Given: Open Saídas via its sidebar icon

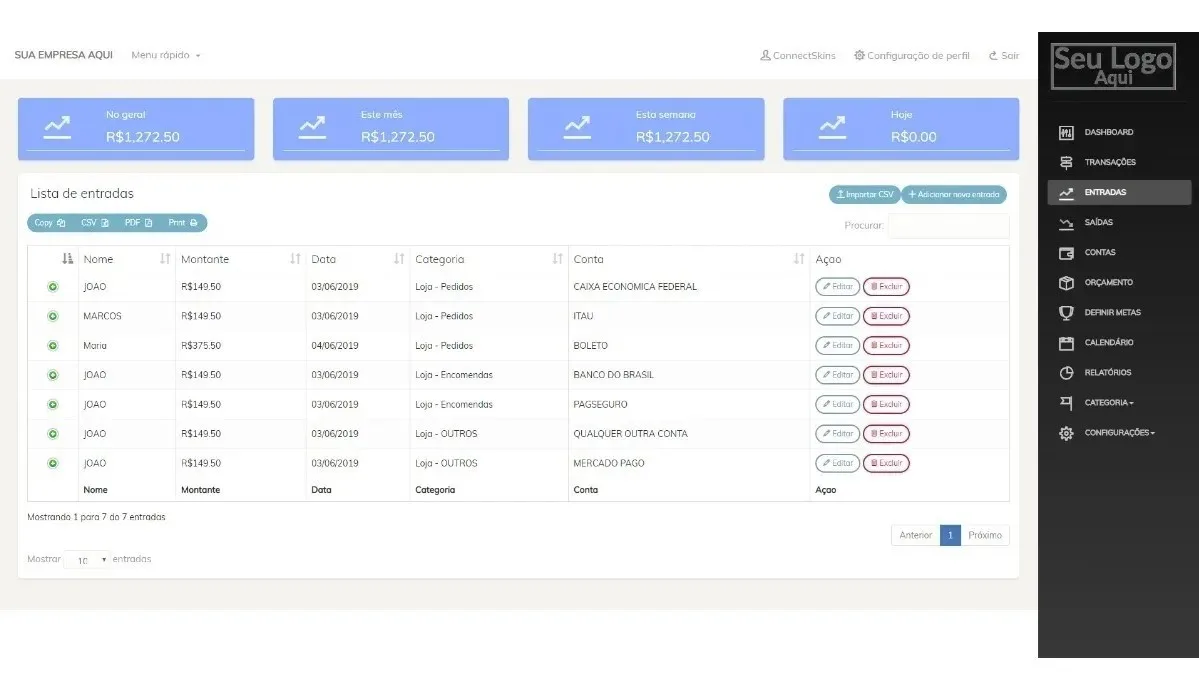Looking at the screenshot, I should click(x=1066, y=223).
